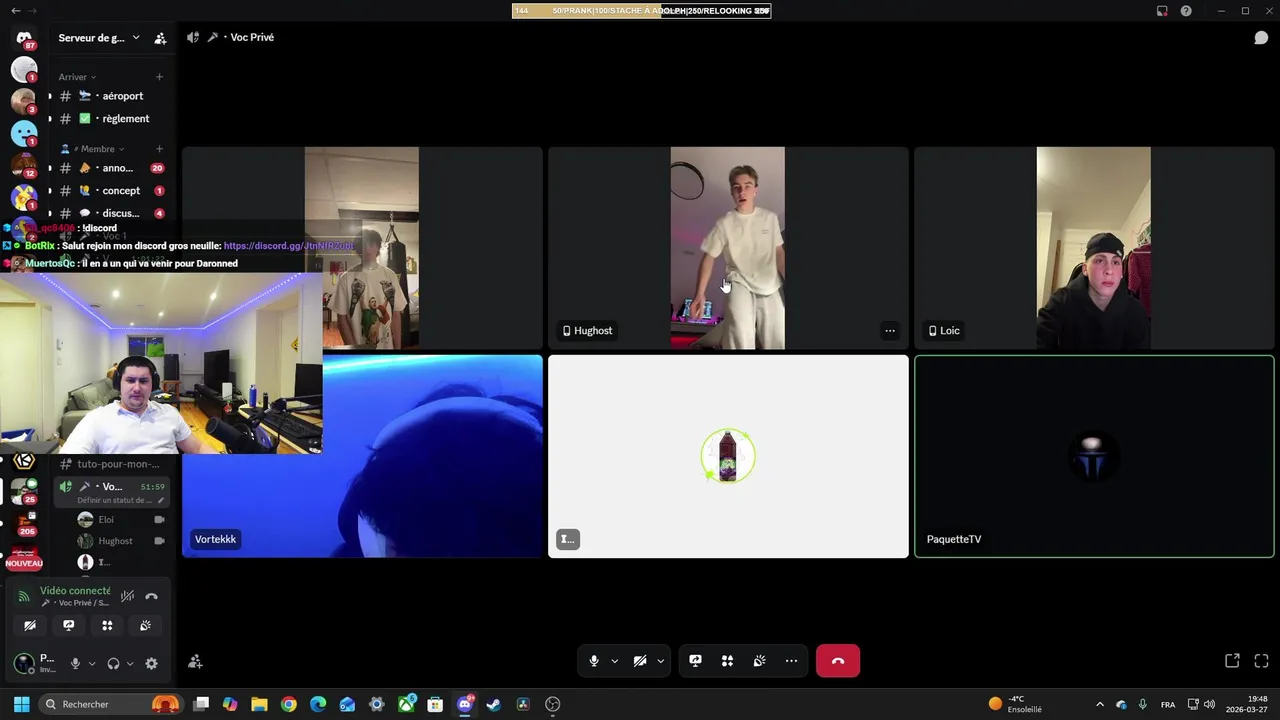Open the server with NOUVEAU badge

24,556
